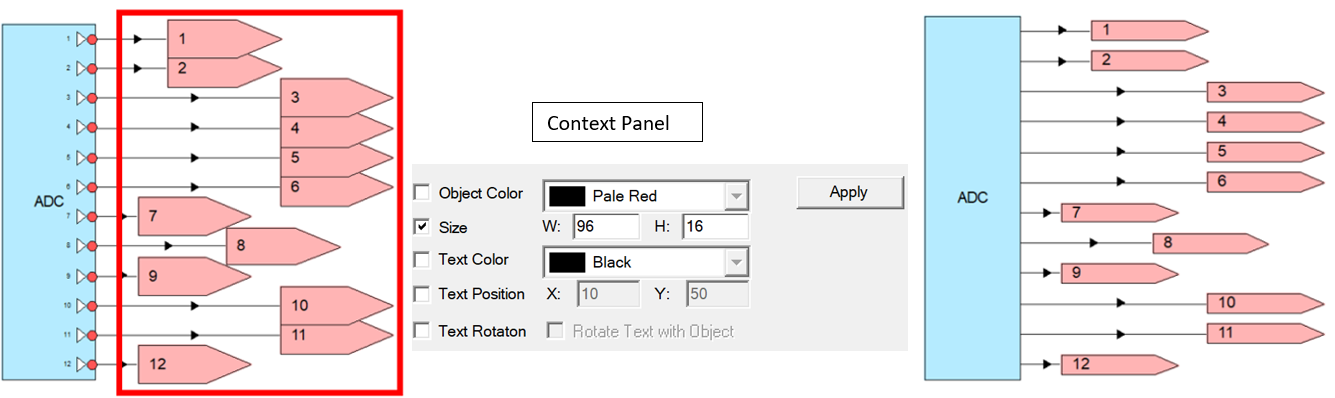Enable the Object Color checkbox
The image size is (1335, 398).
tap(422, 193)
